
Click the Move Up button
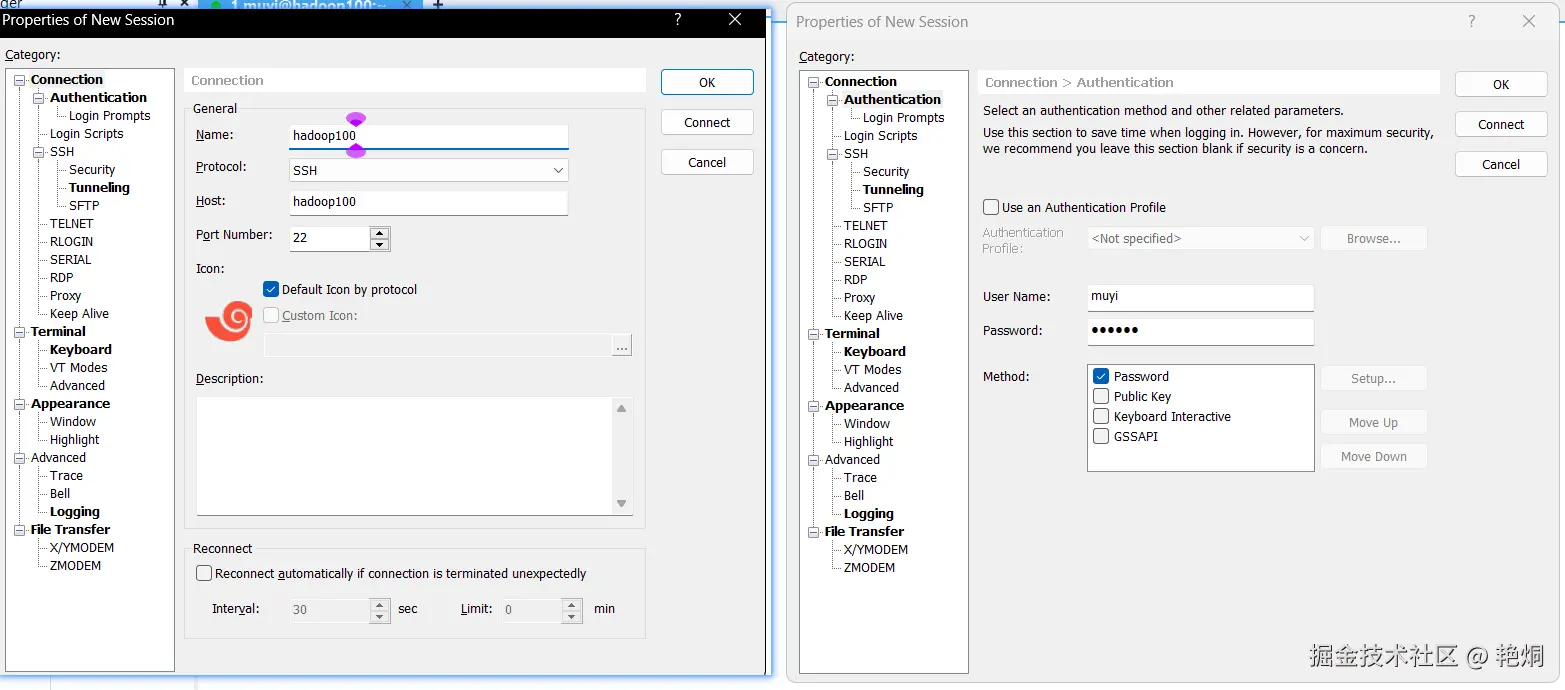click(1373, 423)
